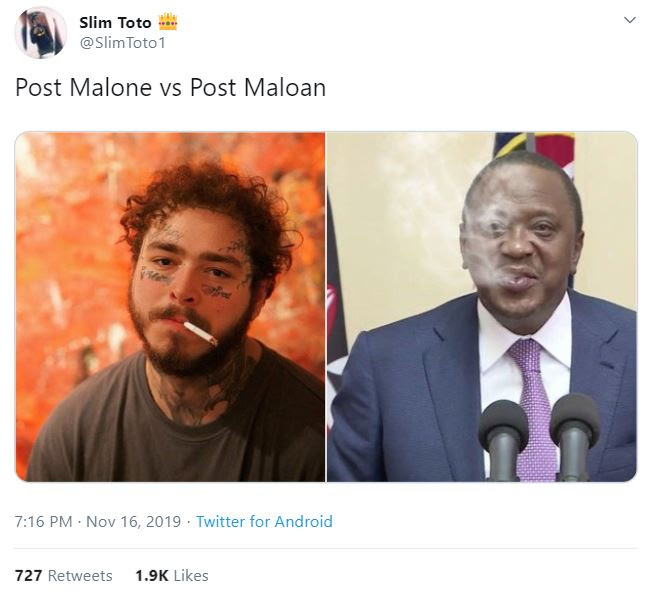
Task: View the 727 Retweets list
Action: tap(63, 576)
